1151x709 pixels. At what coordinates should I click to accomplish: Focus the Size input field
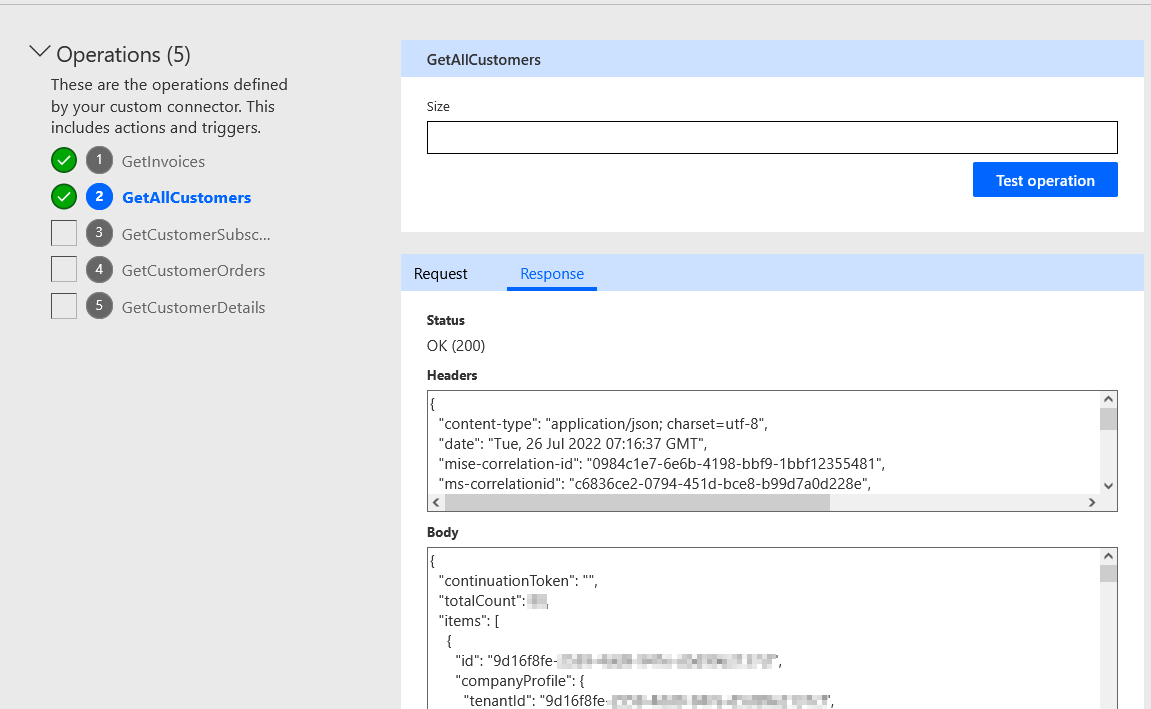click(772, 137)
